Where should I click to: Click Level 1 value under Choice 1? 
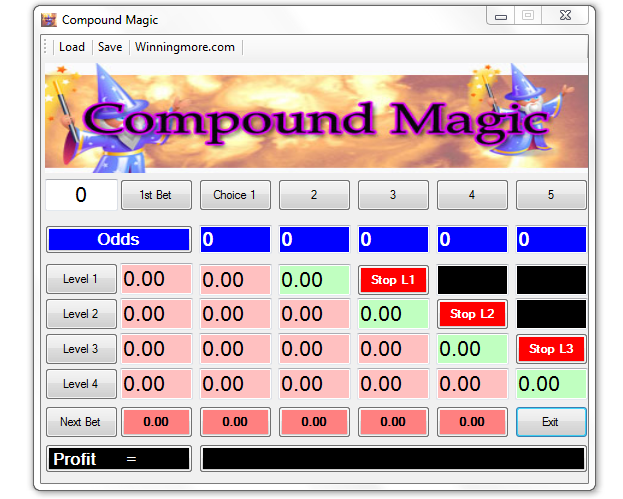click(x=235, y=279)
